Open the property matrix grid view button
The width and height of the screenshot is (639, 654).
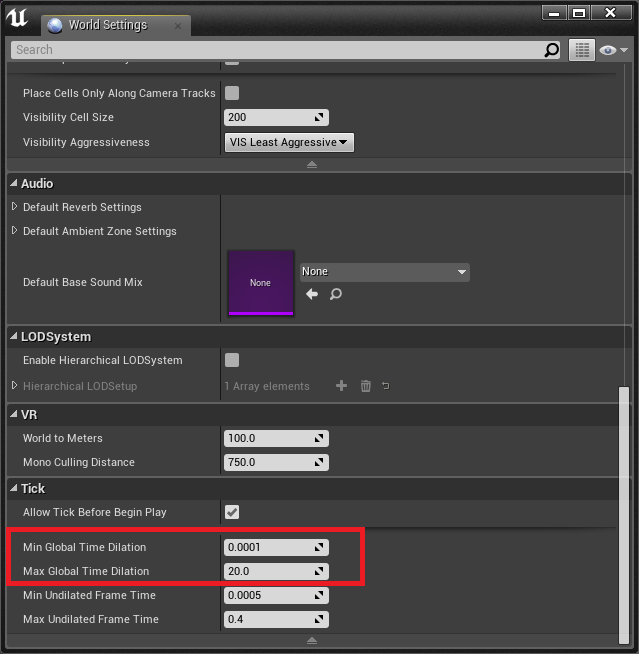[582, 50]
